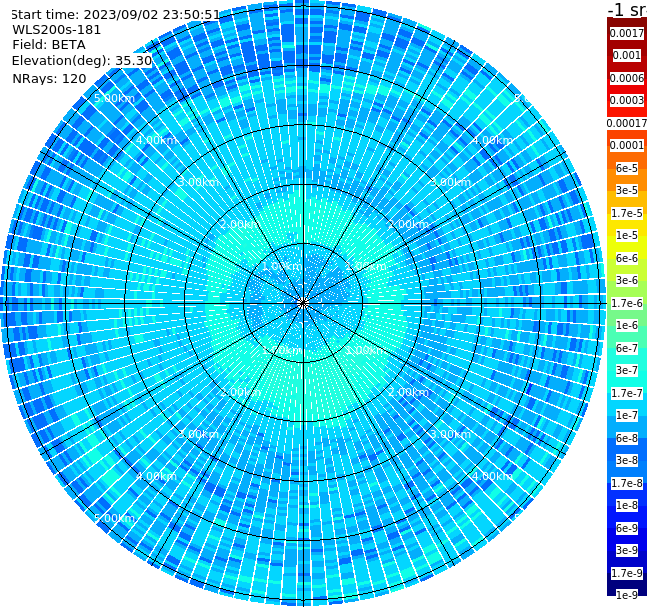This screenshot has width=647, height=607.
Task: Select the '4.00km' label in the upper-left quadrant
Action: pos(156,140)
